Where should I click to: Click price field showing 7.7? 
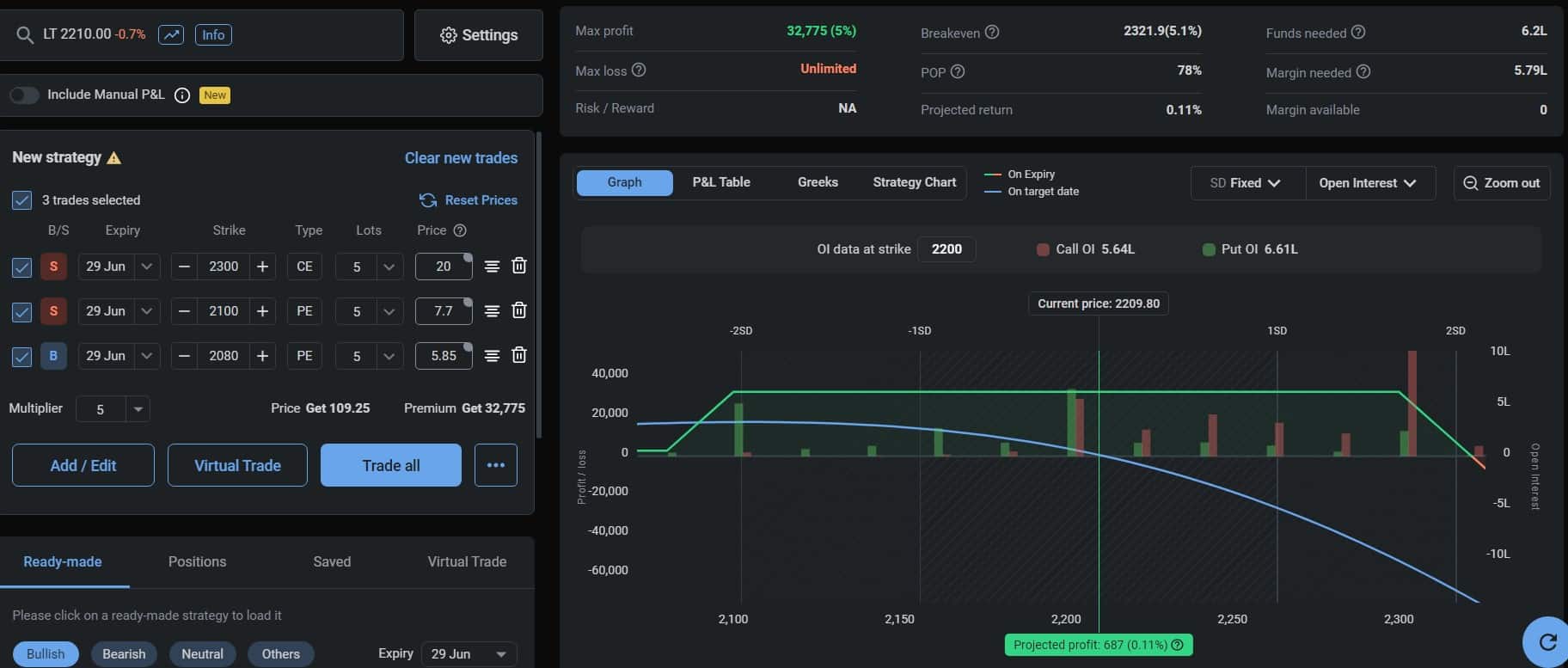444,311
